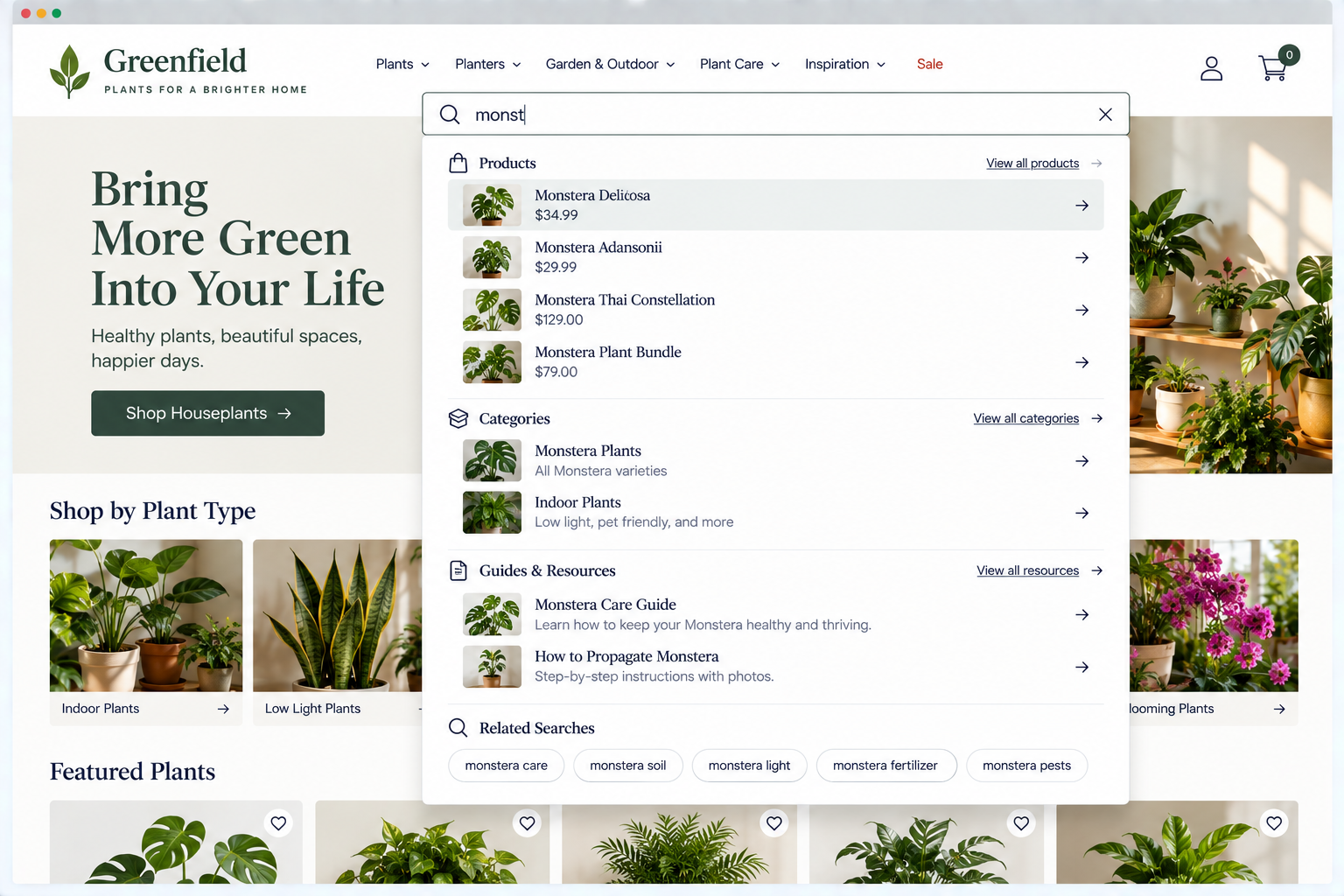Open Monstera Deliciosa product thumbnail

(x=492, y=206)
